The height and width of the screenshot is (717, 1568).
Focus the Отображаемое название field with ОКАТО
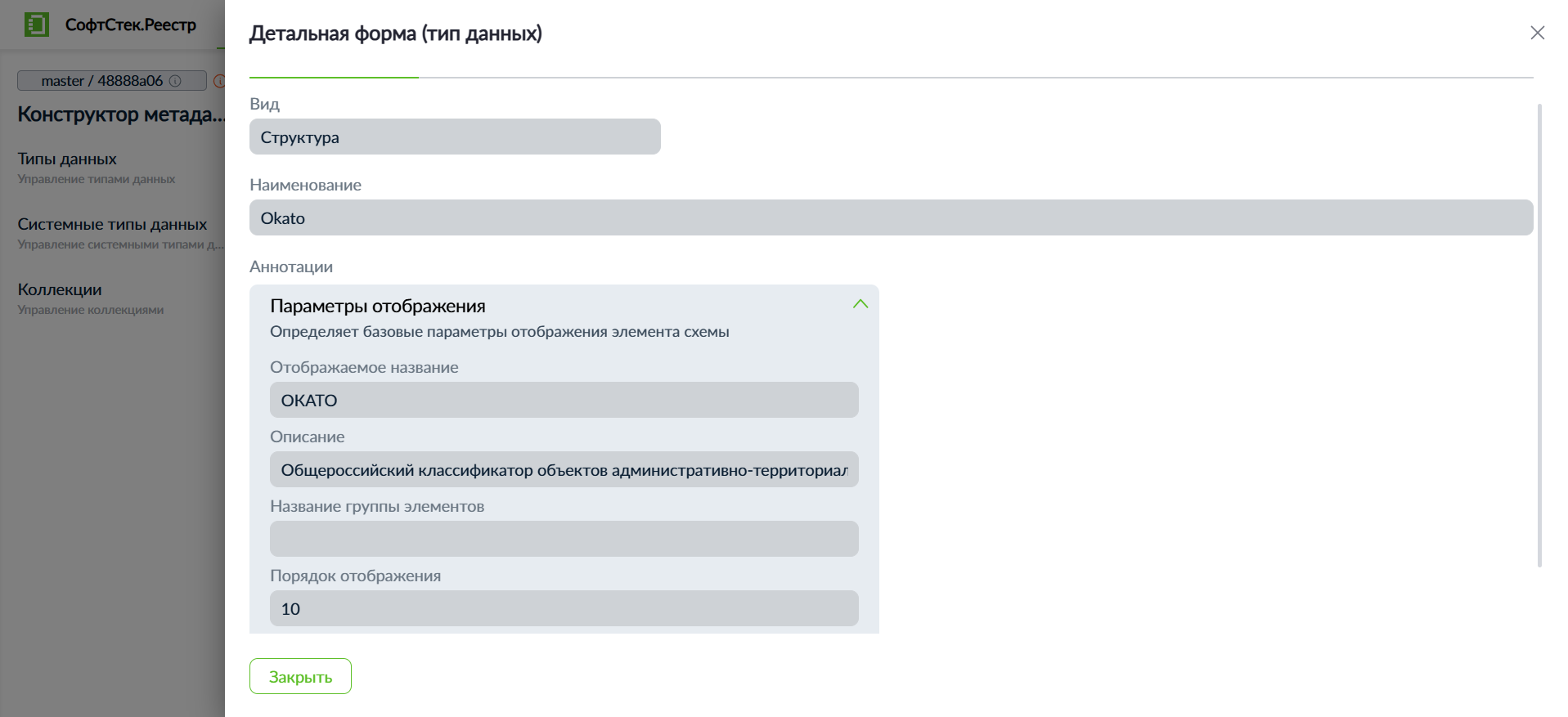(x=564, y=400)
